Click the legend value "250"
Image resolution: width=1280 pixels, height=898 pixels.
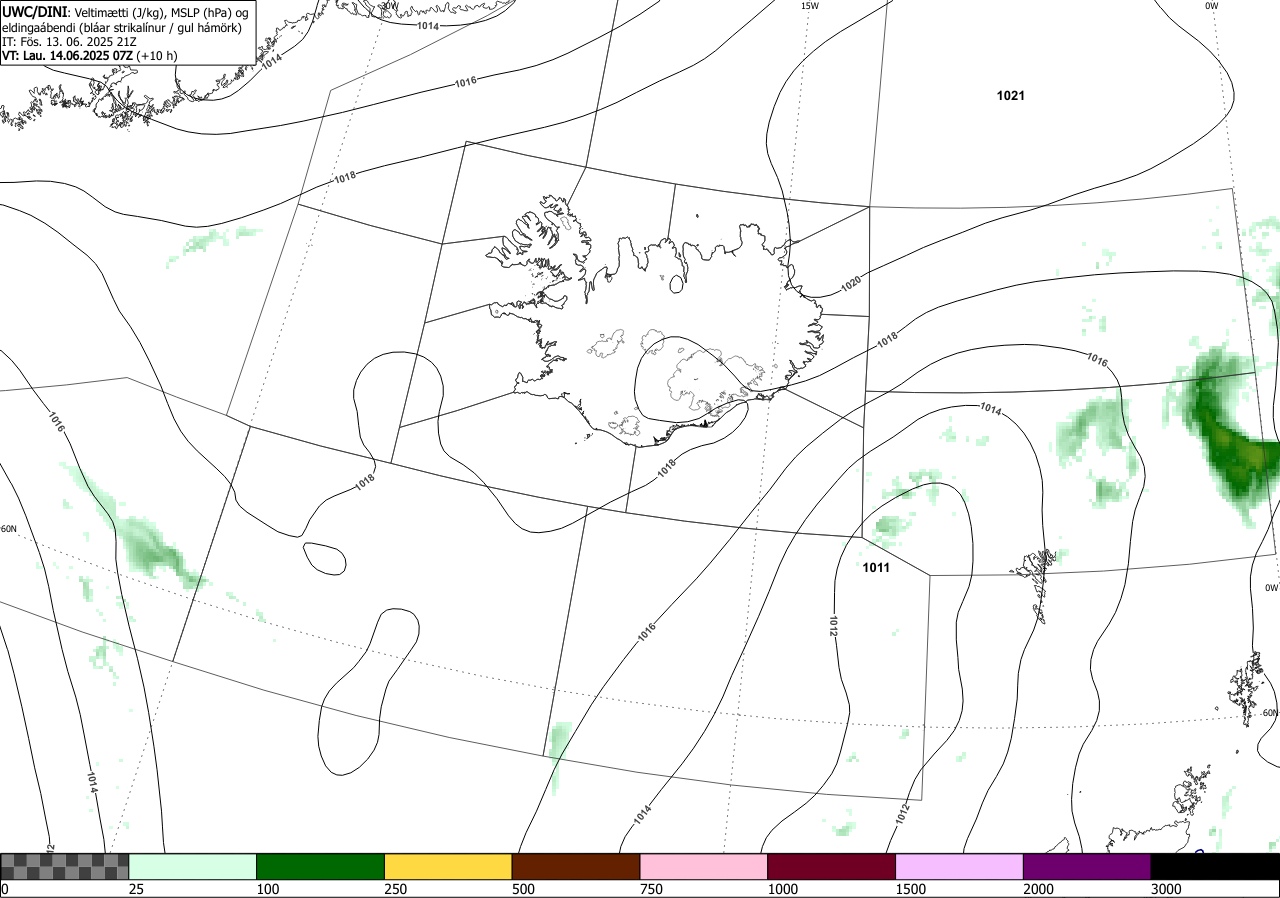pos(395,889)
